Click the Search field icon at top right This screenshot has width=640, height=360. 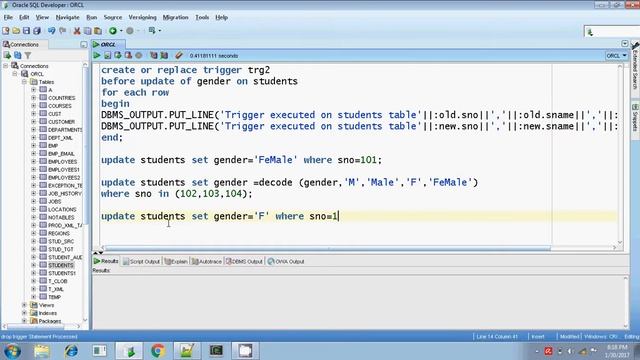point(589,32)
